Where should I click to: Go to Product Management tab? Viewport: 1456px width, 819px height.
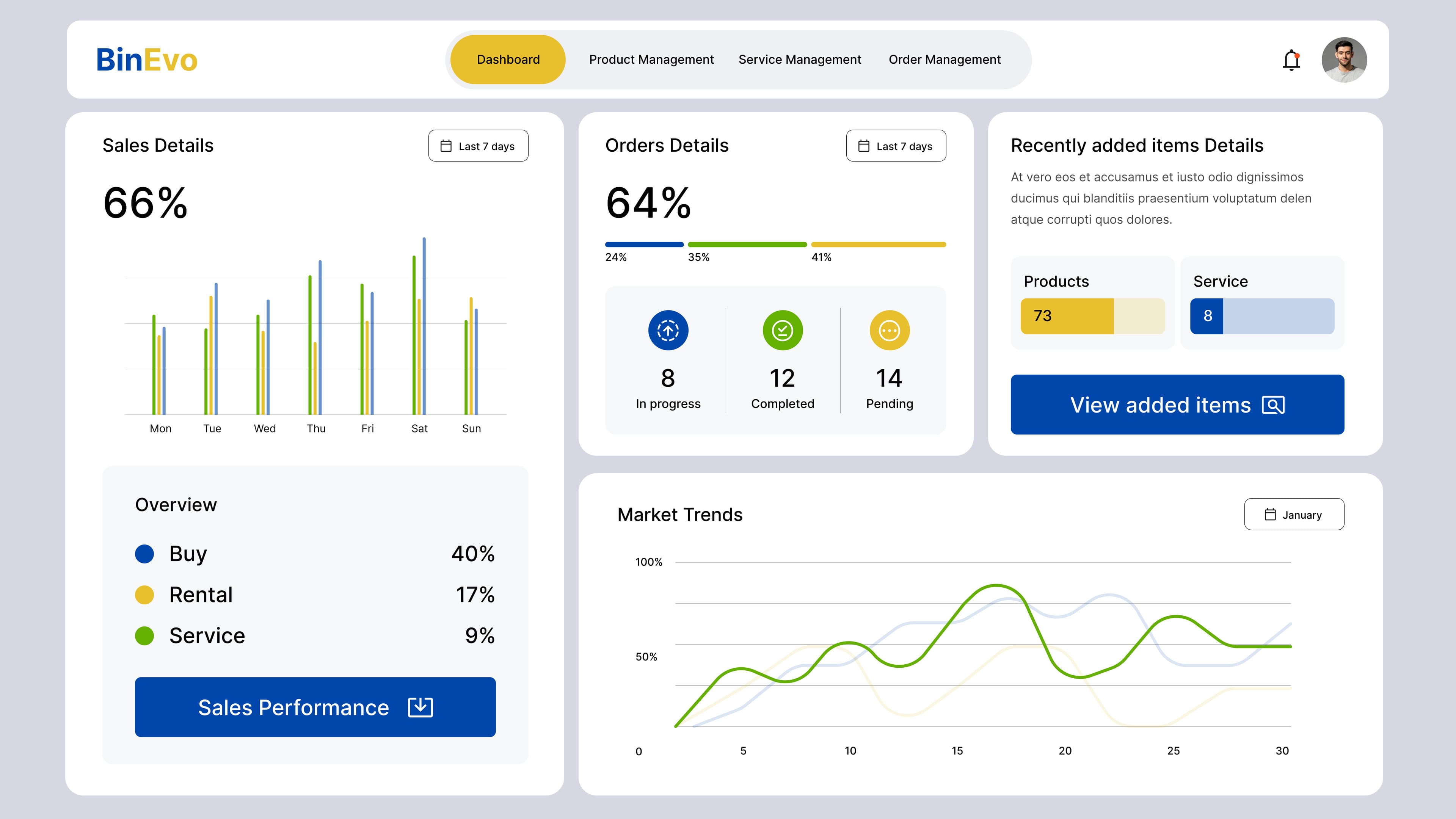click(651, 60)
